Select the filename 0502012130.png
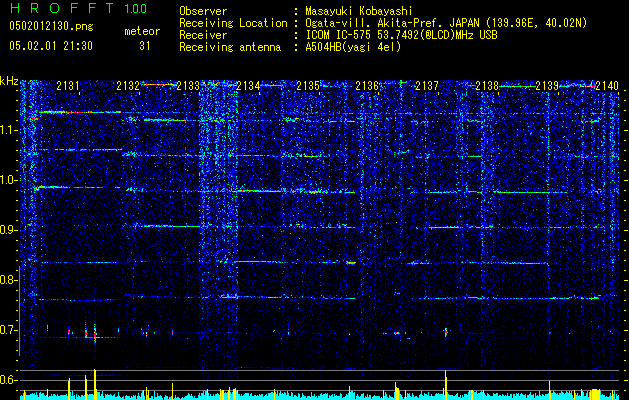The width and height of the screenshot is (629, 400). pos(51,26)
